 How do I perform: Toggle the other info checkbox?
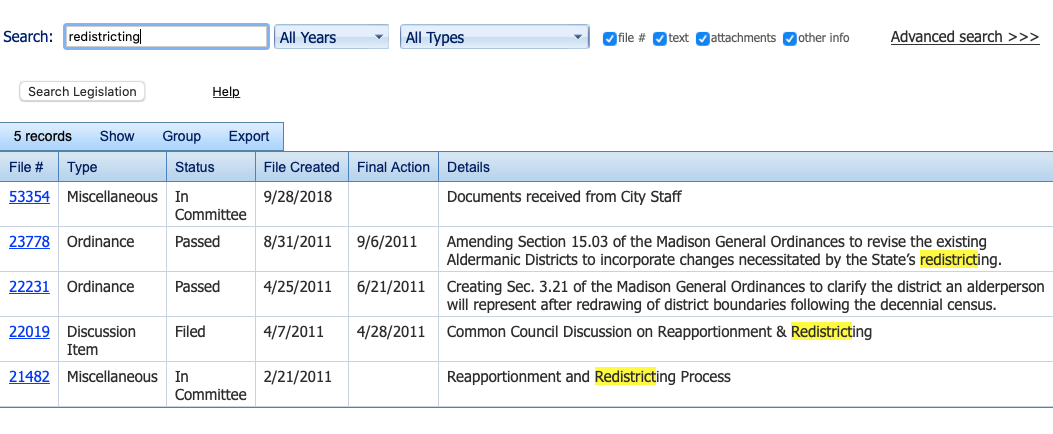790,39
